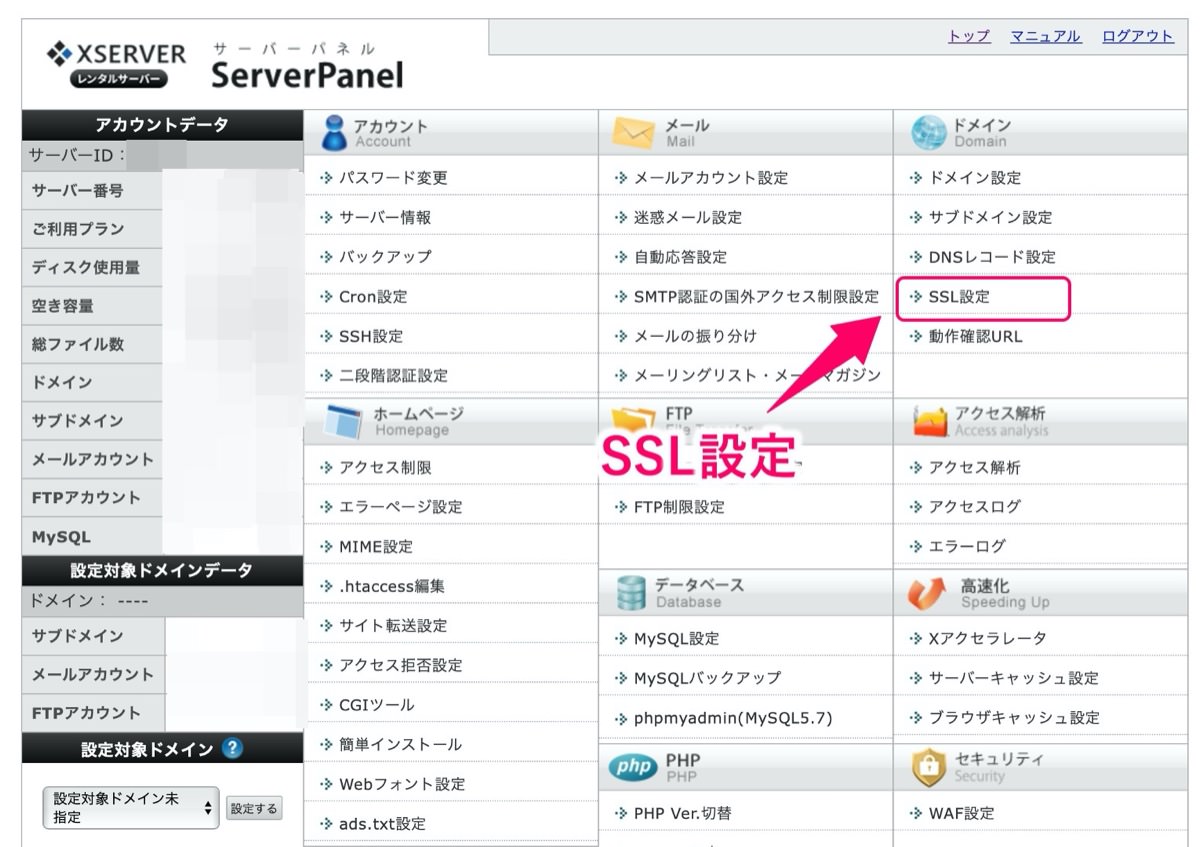Open the マニュアル link
The height and width of the screenshot is (847, 1200).
(1045, 36)
